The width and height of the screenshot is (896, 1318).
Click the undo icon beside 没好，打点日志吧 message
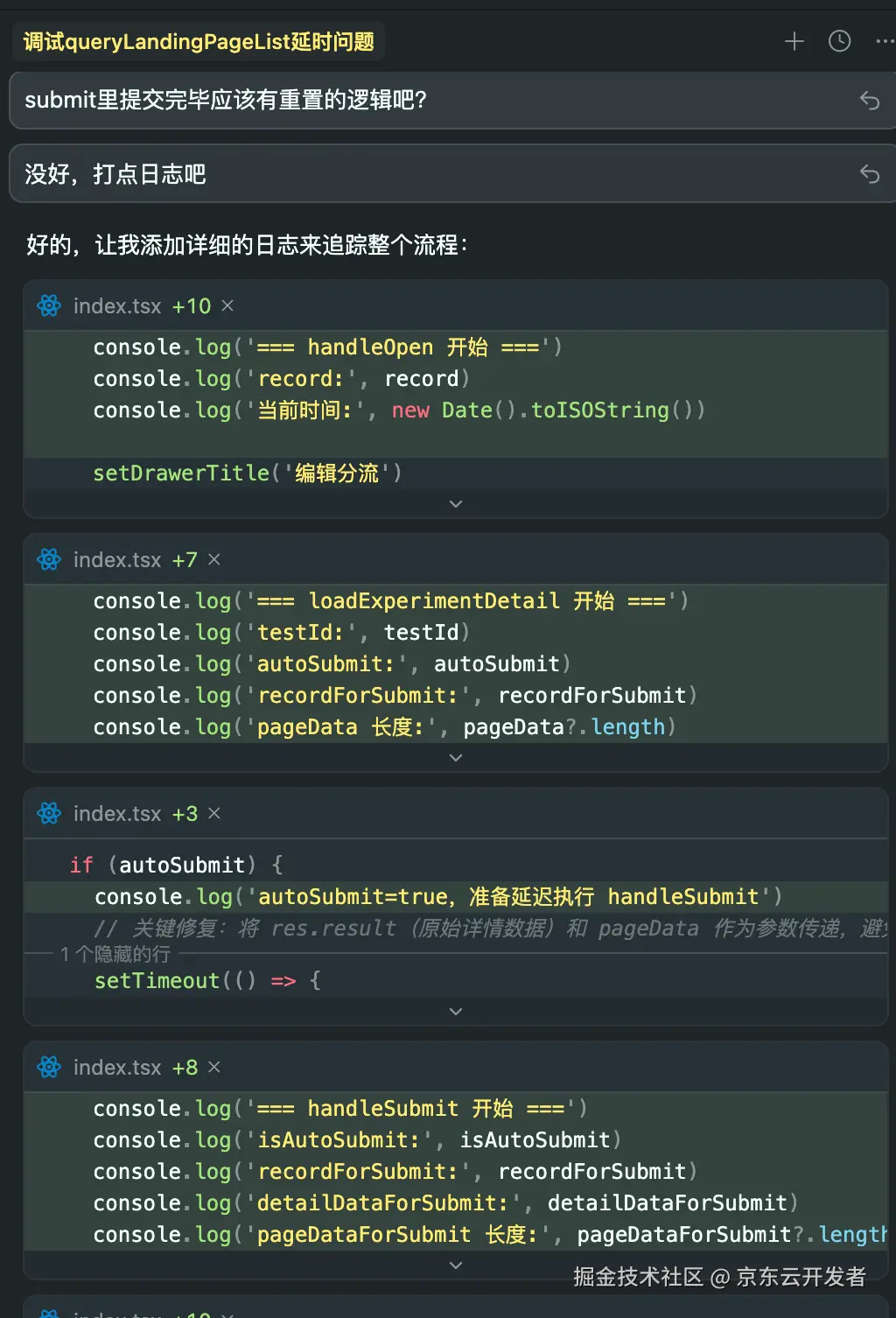point(870,174)
